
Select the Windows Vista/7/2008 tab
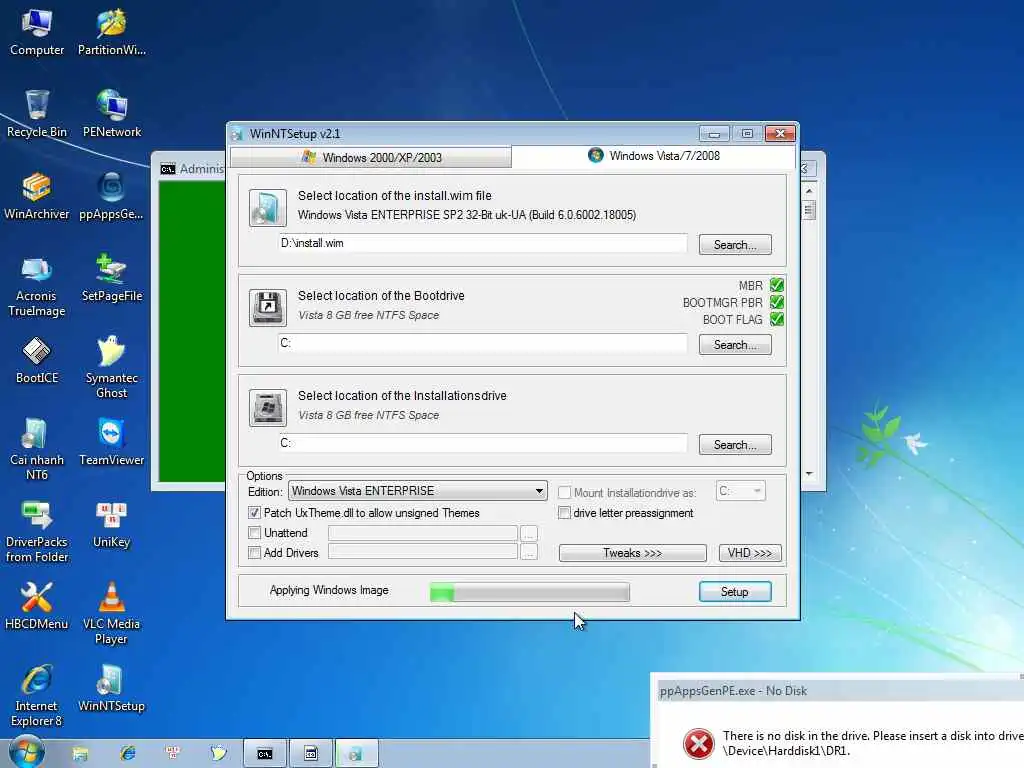click(x=654, y=155)
